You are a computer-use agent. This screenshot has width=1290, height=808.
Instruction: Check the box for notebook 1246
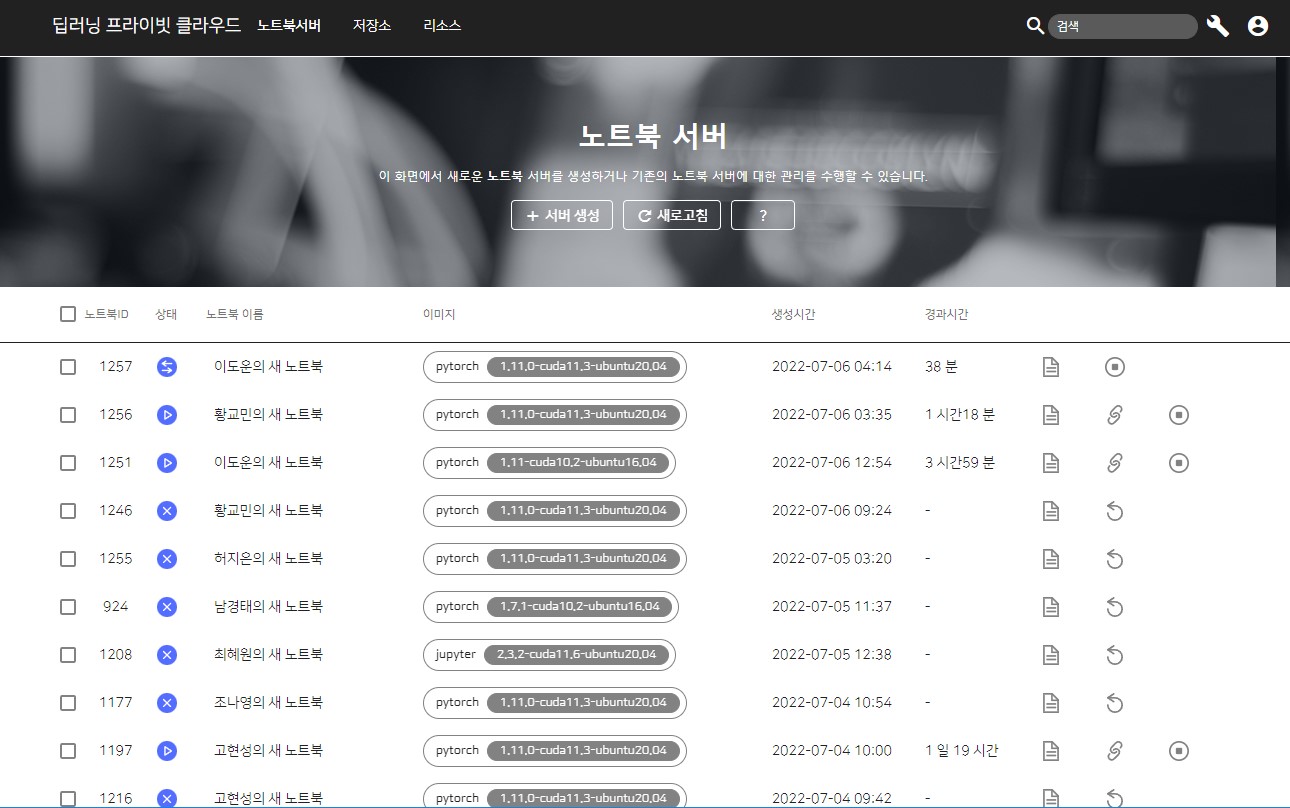tap(68, 511)
